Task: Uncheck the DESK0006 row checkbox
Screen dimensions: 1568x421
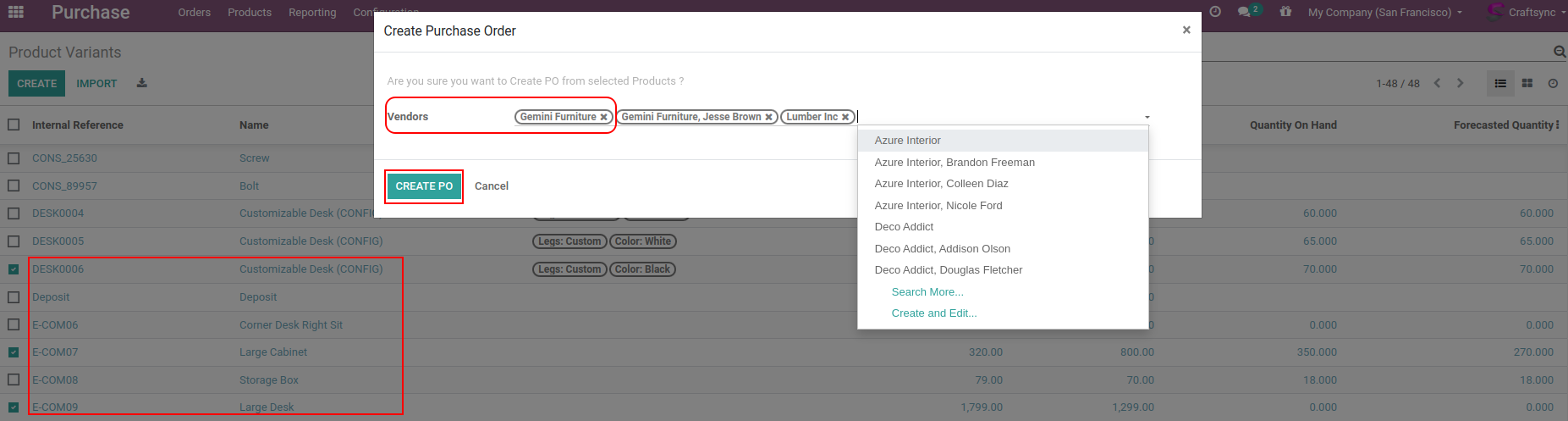Action: (14, 269)
